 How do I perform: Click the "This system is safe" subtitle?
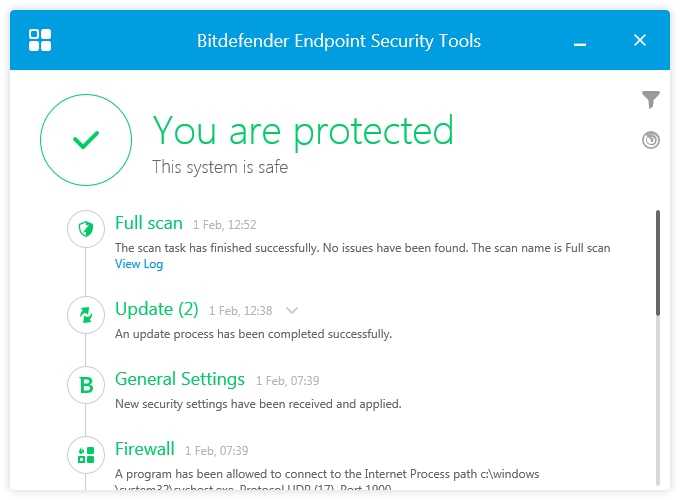coord(220,167)
